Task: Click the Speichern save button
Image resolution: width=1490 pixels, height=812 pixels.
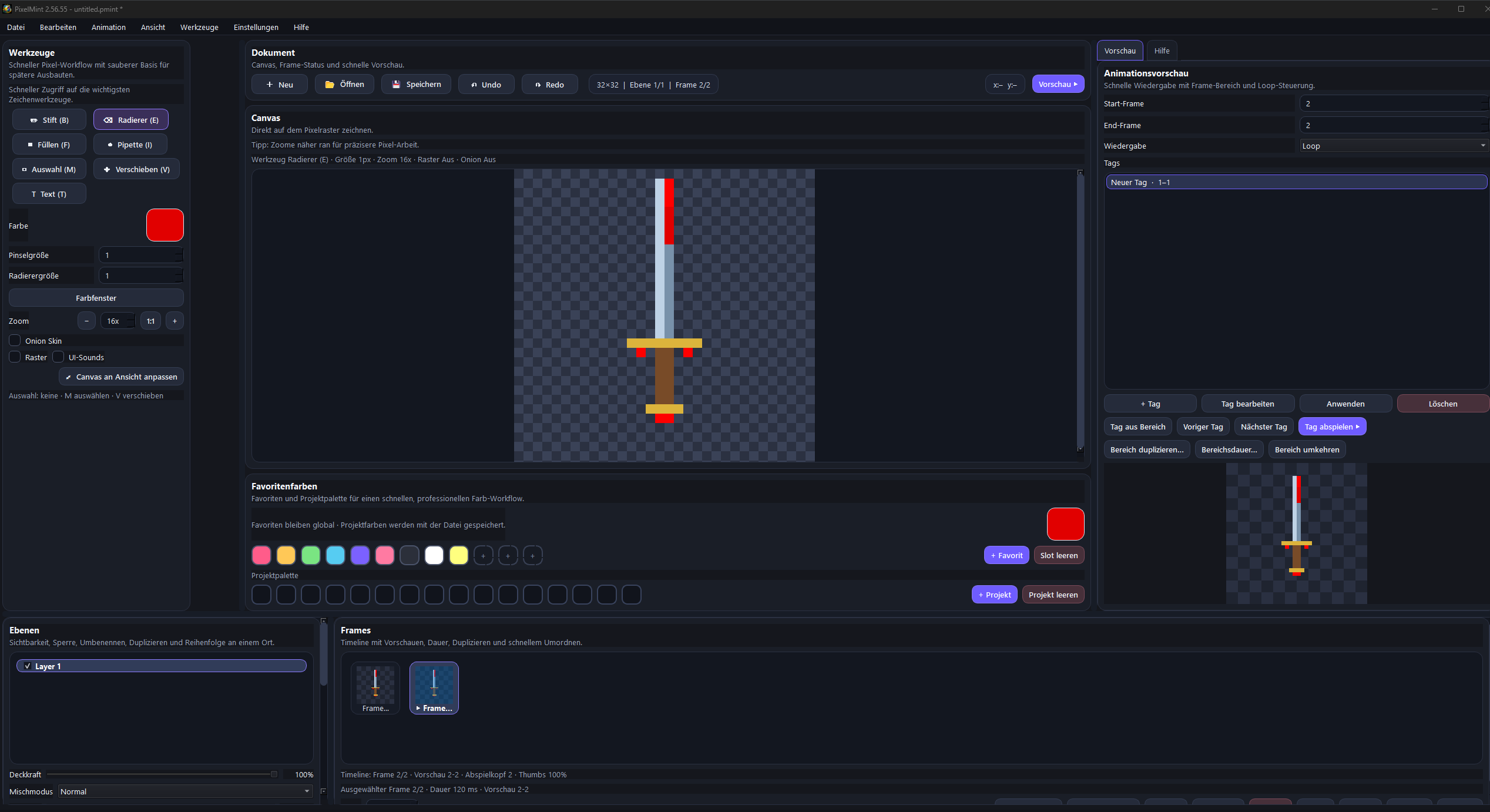Action: (x=416, y=85)
